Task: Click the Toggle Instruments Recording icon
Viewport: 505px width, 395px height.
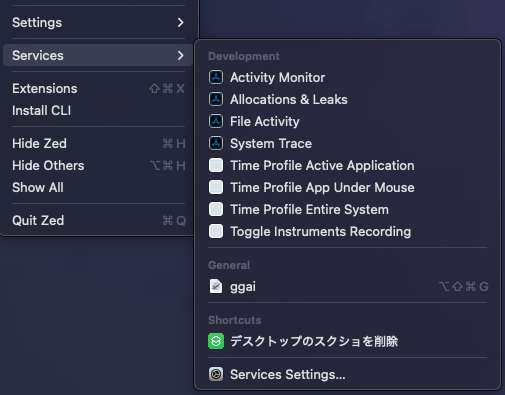Action: click(216, 231)
